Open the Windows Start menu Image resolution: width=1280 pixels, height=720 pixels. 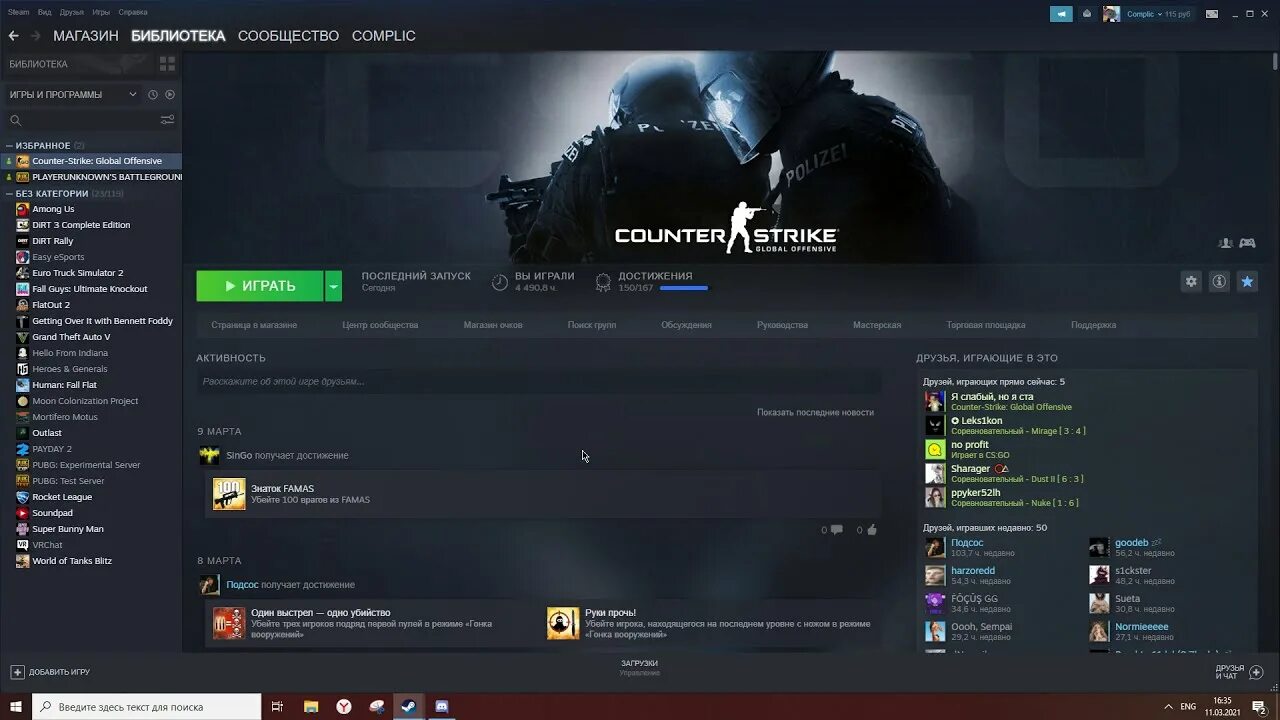[x=15, y=707]
